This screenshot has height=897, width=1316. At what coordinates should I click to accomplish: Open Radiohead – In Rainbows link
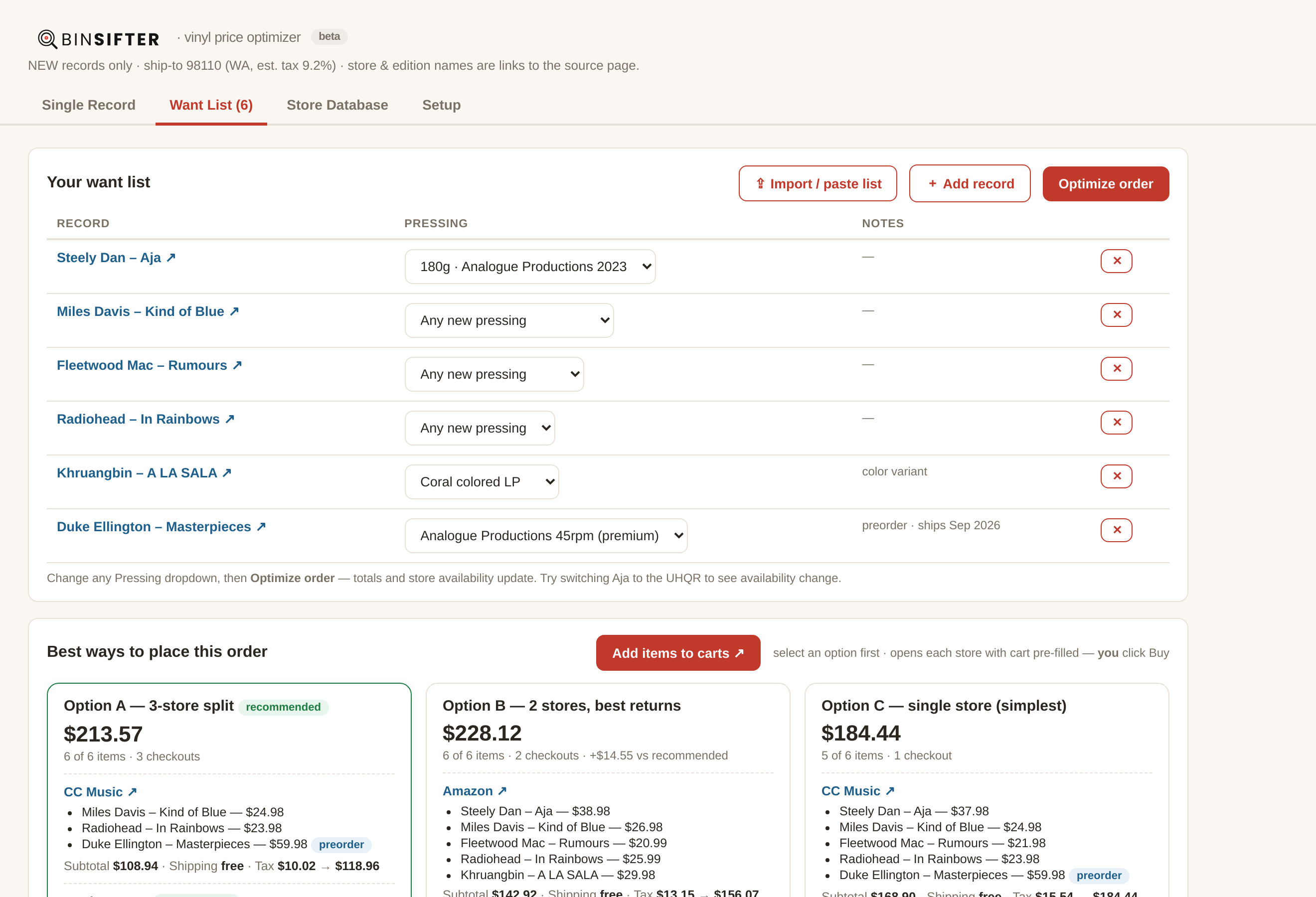click(x=146, y=419)
